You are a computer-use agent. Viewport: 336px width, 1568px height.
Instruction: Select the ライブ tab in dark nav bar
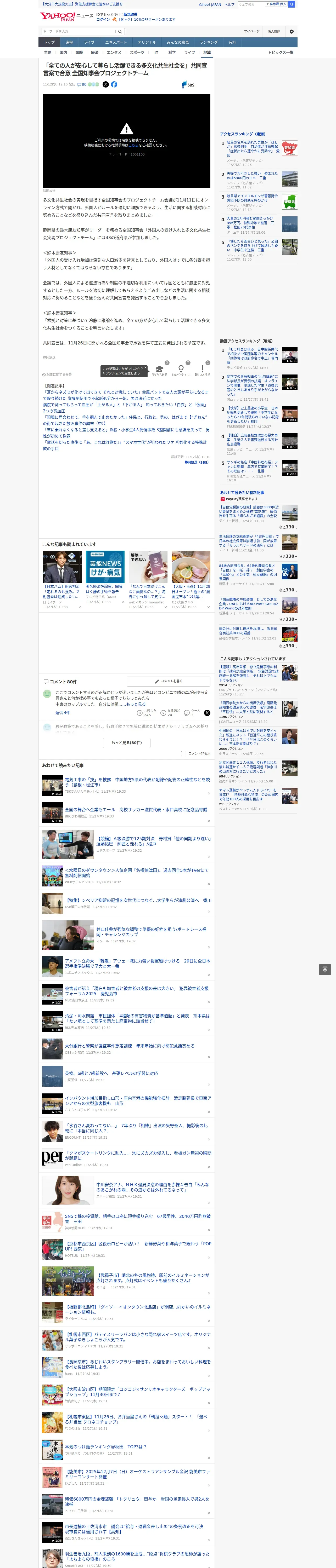click(89, 43)
